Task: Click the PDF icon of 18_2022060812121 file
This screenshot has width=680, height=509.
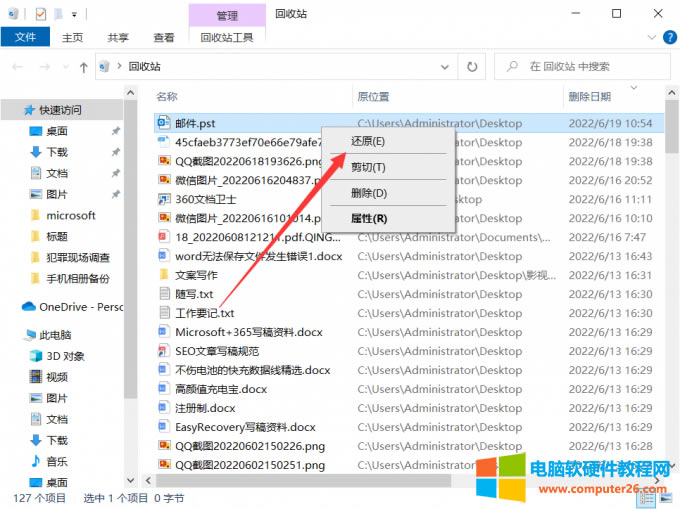Action: pos(163,237)
